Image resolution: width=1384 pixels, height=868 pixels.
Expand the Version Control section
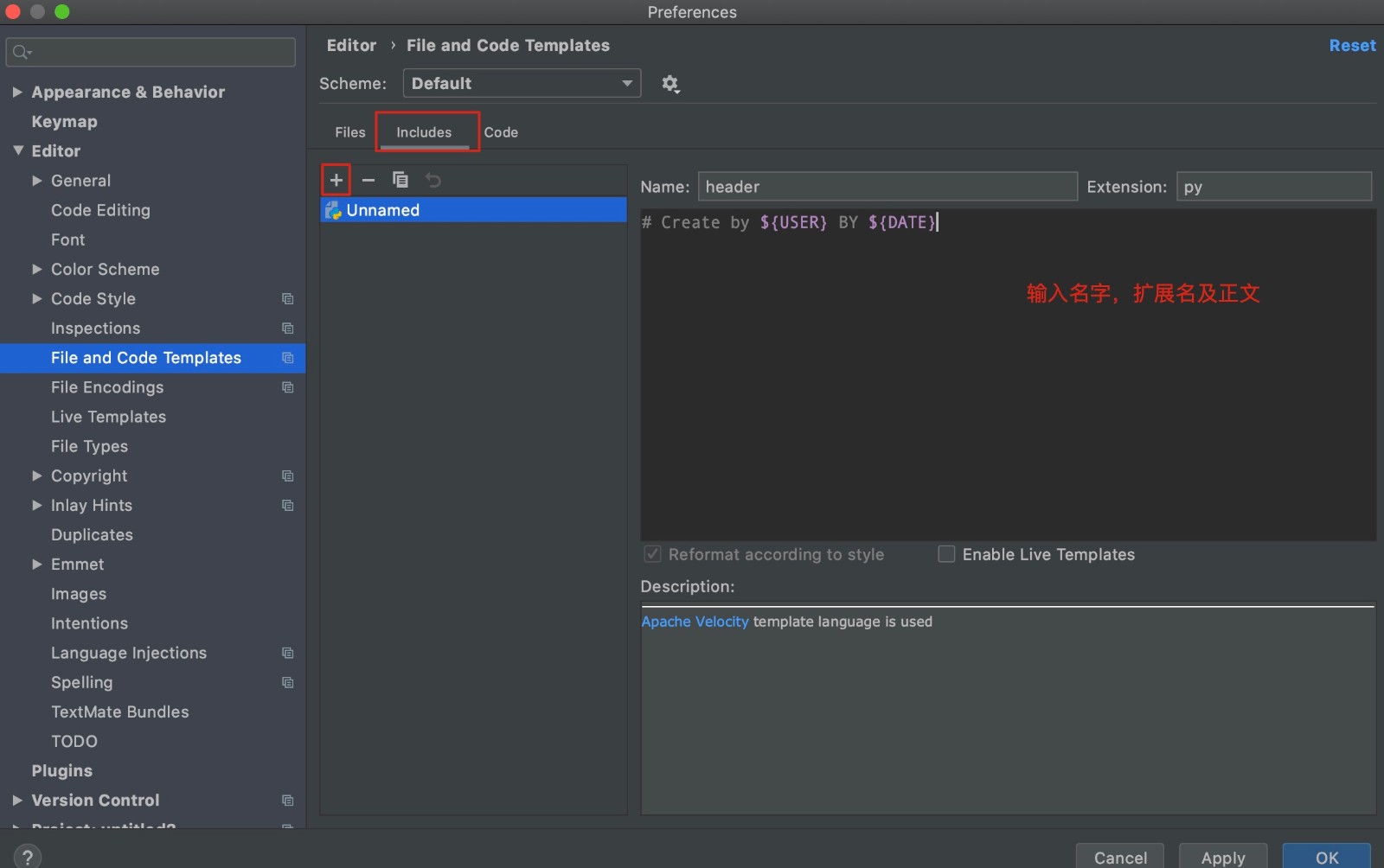tap(17, 801)
